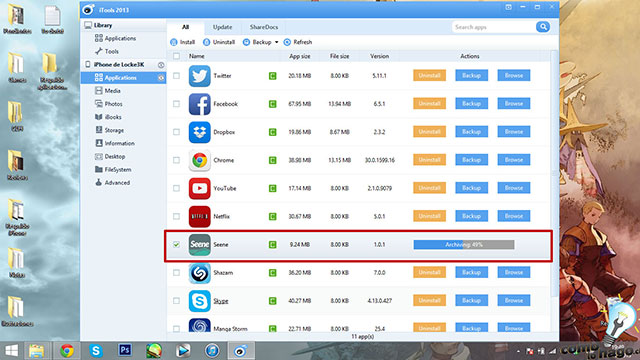This screenshot has width=640, height=360.
Task: Click the Seene app icon
Action: [x=199, y=245]
